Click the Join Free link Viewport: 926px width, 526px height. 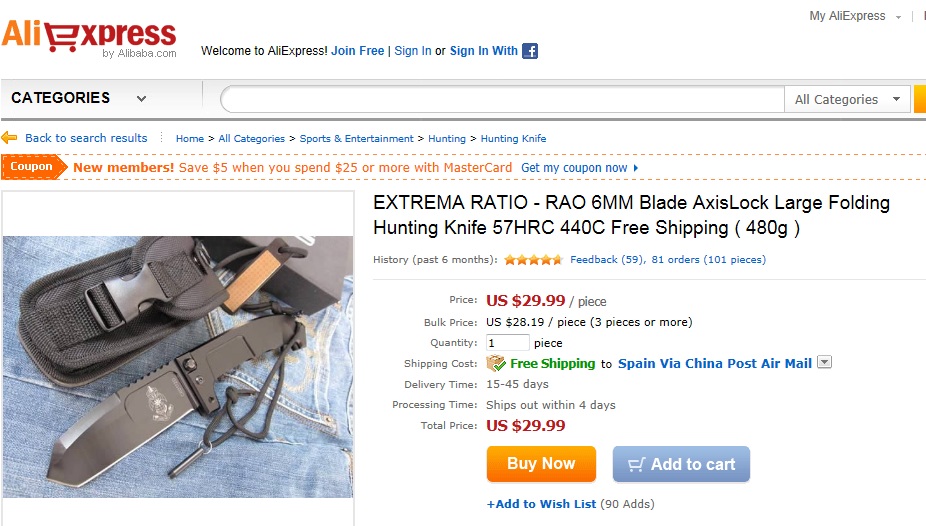pos(358,51)
